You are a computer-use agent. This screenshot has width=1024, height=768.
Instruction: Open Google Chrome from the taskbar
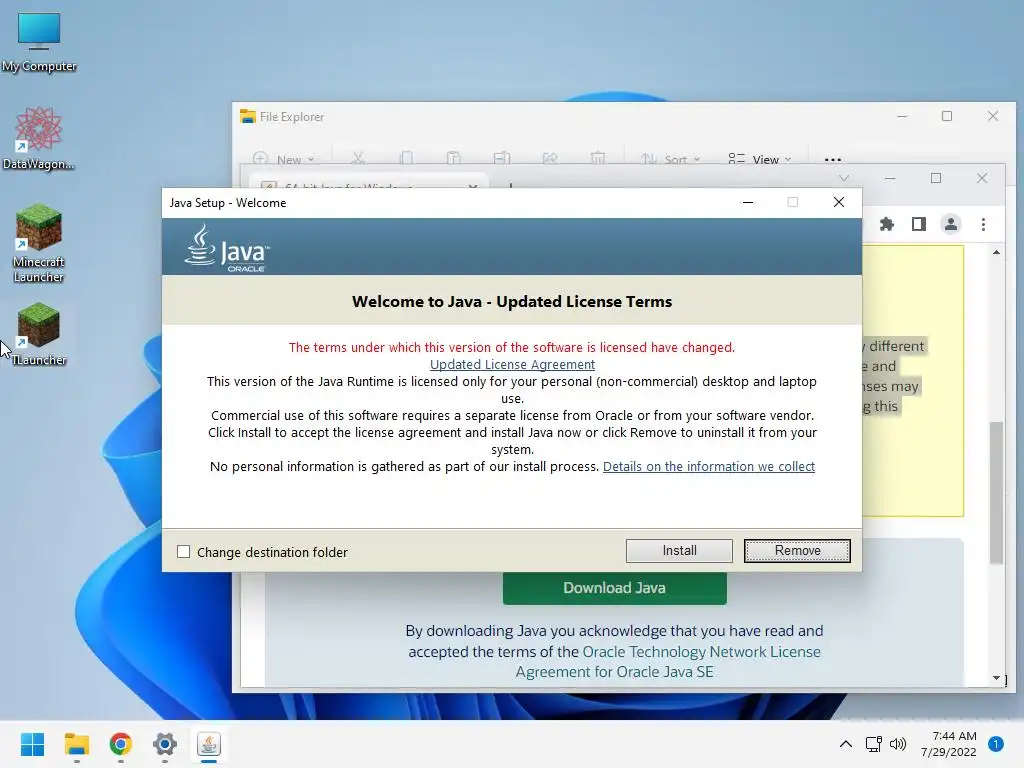click(x=121, y=744)
